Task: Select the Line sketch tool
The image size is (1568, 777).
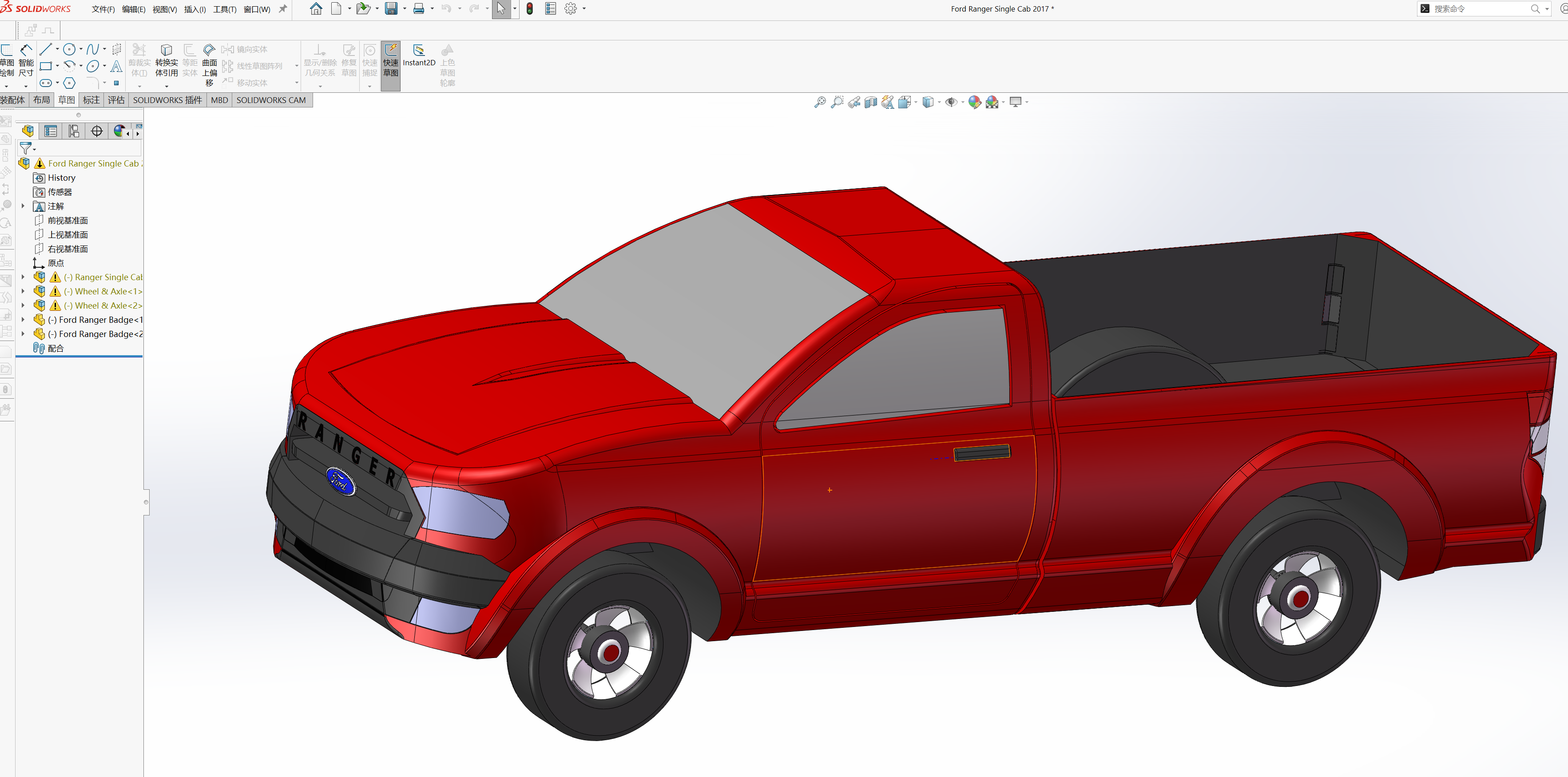Action: 46,49
